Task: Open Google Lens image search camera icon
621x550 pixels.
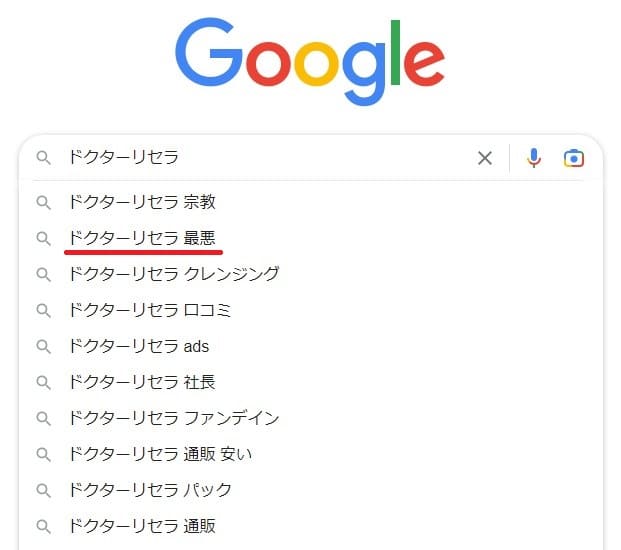Action: click(574, 158)
